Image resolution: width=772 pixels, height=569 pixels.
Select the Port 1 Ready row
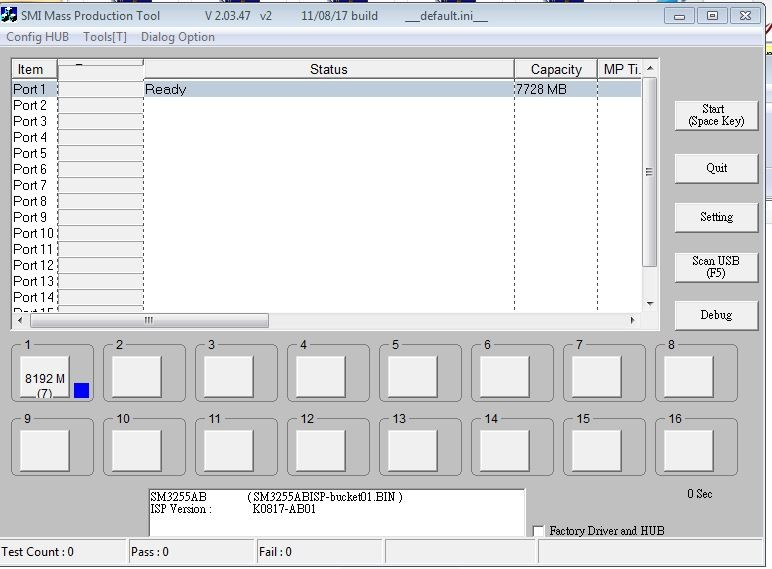coord(328,89)
